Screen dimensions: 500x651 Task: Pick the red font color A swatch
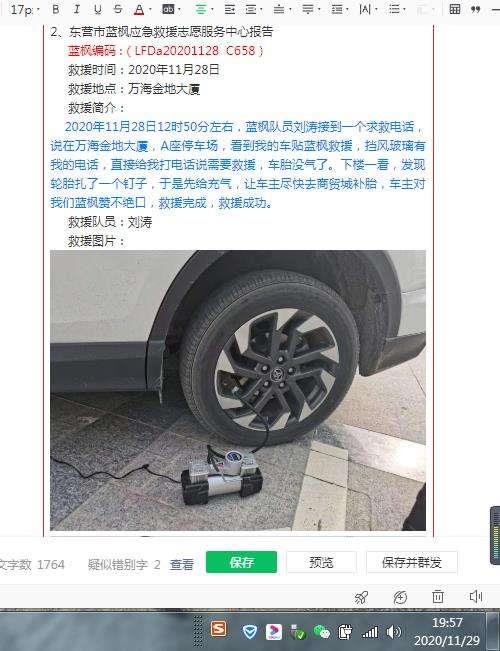(139, 10)
